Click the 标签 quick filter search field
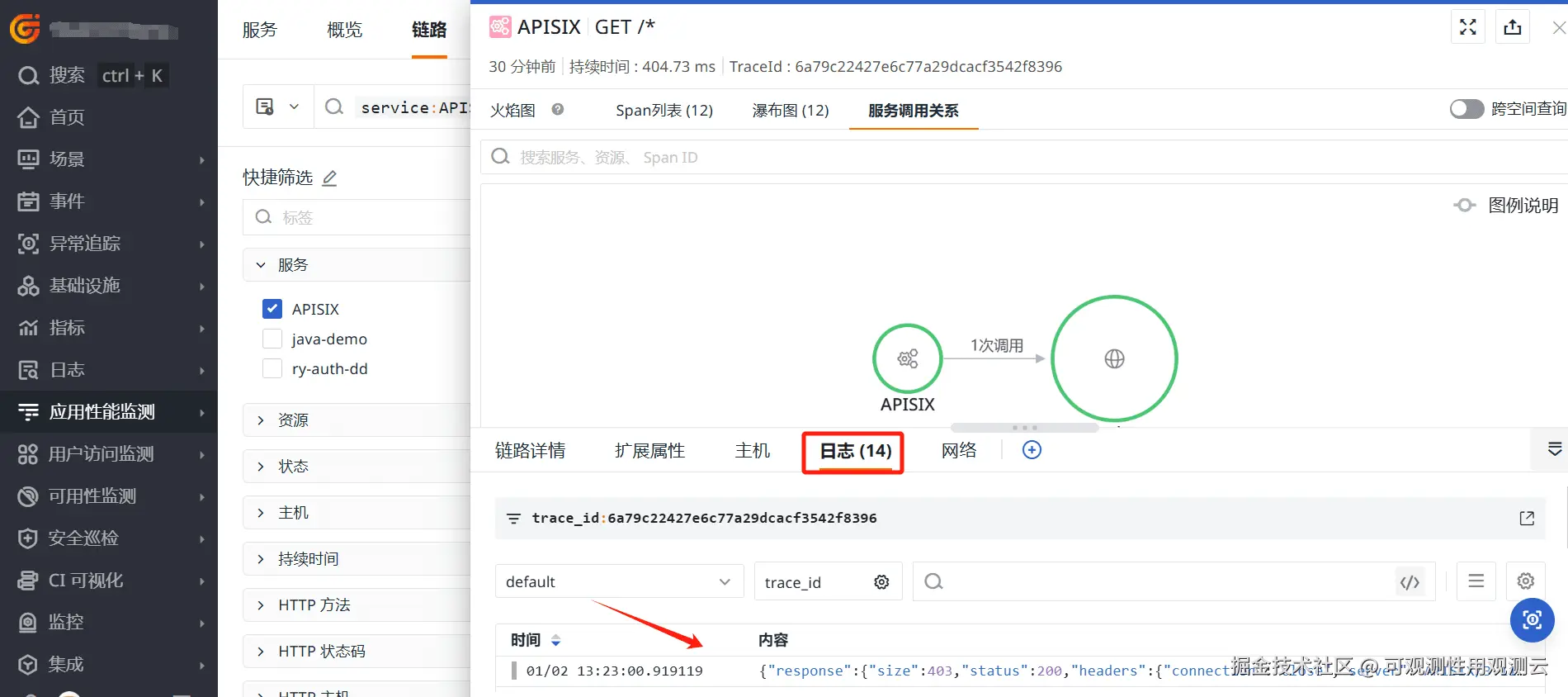 [x=357, y=217]
